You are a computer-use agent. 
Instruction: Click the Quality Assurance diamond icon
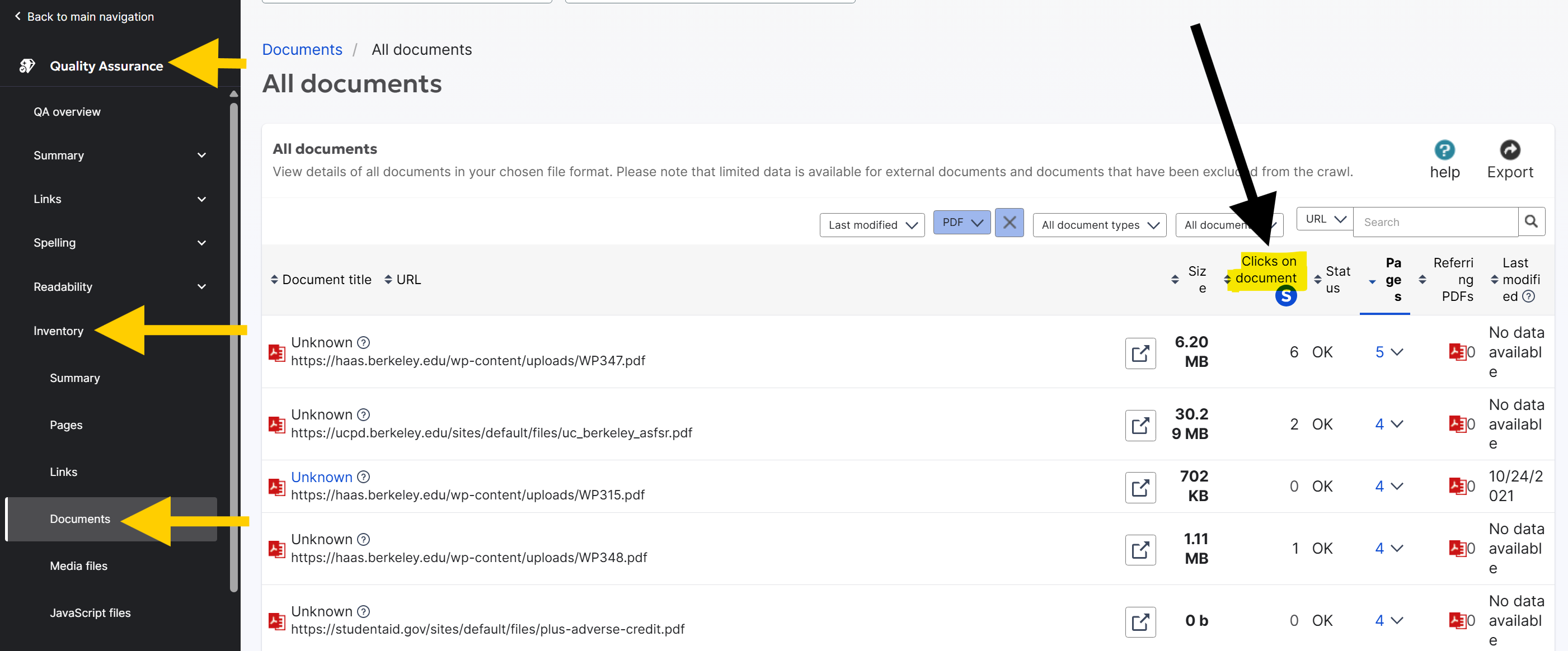(x=27, y=65)
